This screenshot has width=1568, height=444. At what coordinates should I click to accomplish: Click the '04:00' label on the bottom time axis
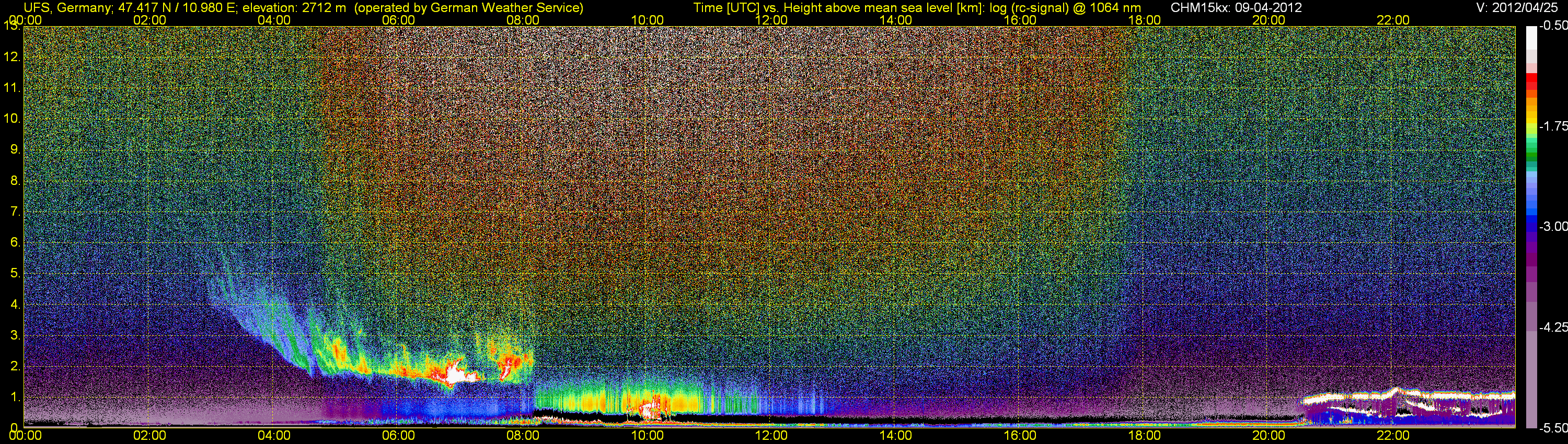(274, 436)
